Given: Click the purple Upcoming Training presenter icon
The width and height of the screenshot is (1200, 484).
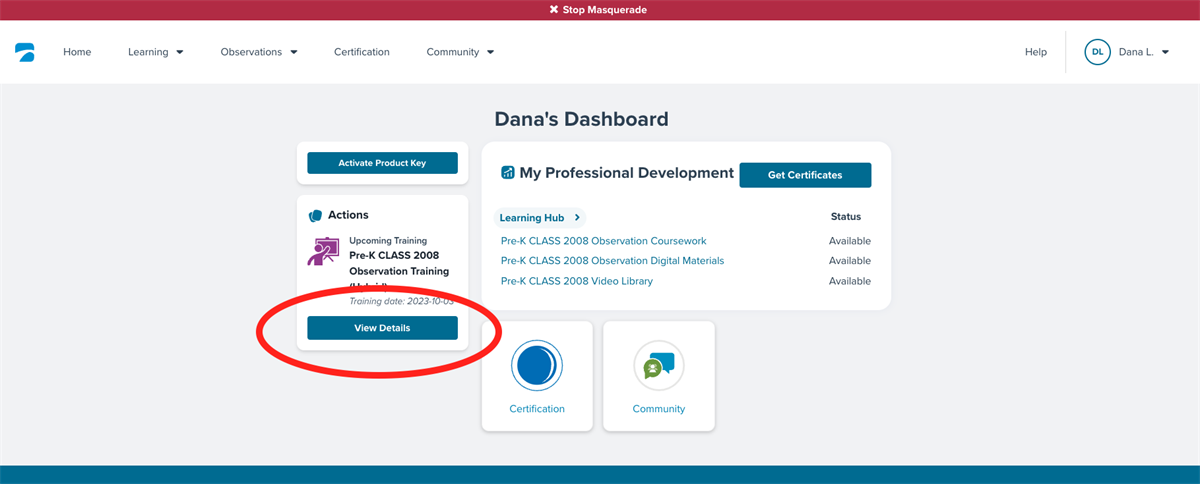Looking at the screenshot, I should pyautogui.click(x=322, y=251).
